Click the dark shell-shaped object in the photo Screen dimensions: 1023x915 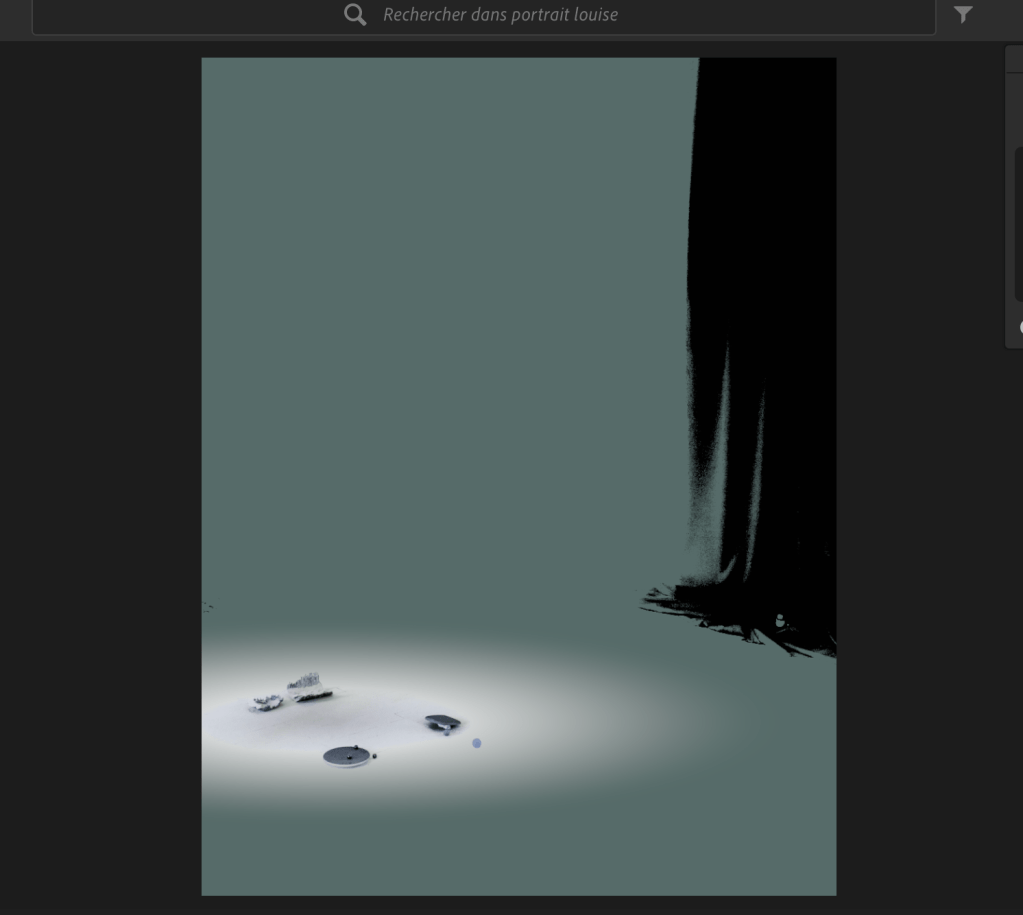coord(441,721)
